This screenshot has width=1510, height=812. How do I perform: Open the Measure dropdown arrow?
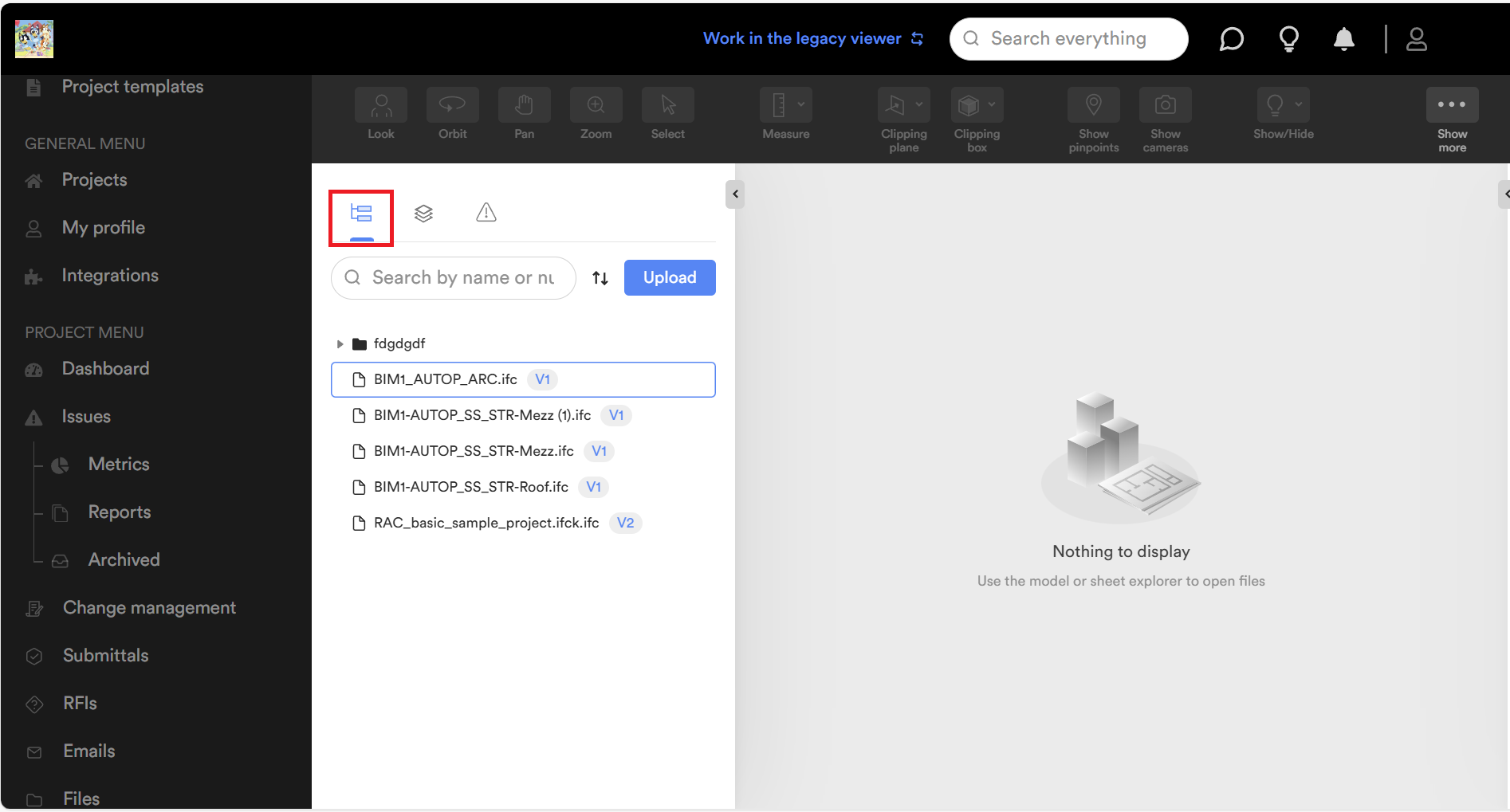tap(801, 104)
